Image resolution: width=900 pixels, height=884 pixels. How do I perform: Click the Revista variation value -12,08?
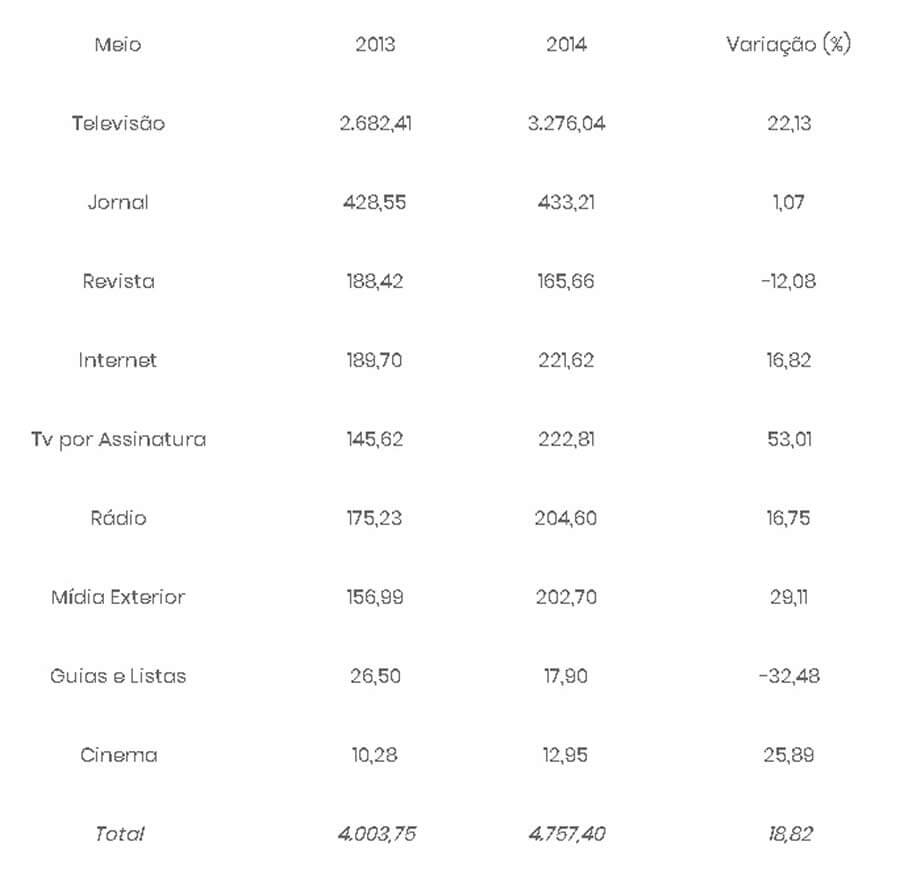coord(787,281)
